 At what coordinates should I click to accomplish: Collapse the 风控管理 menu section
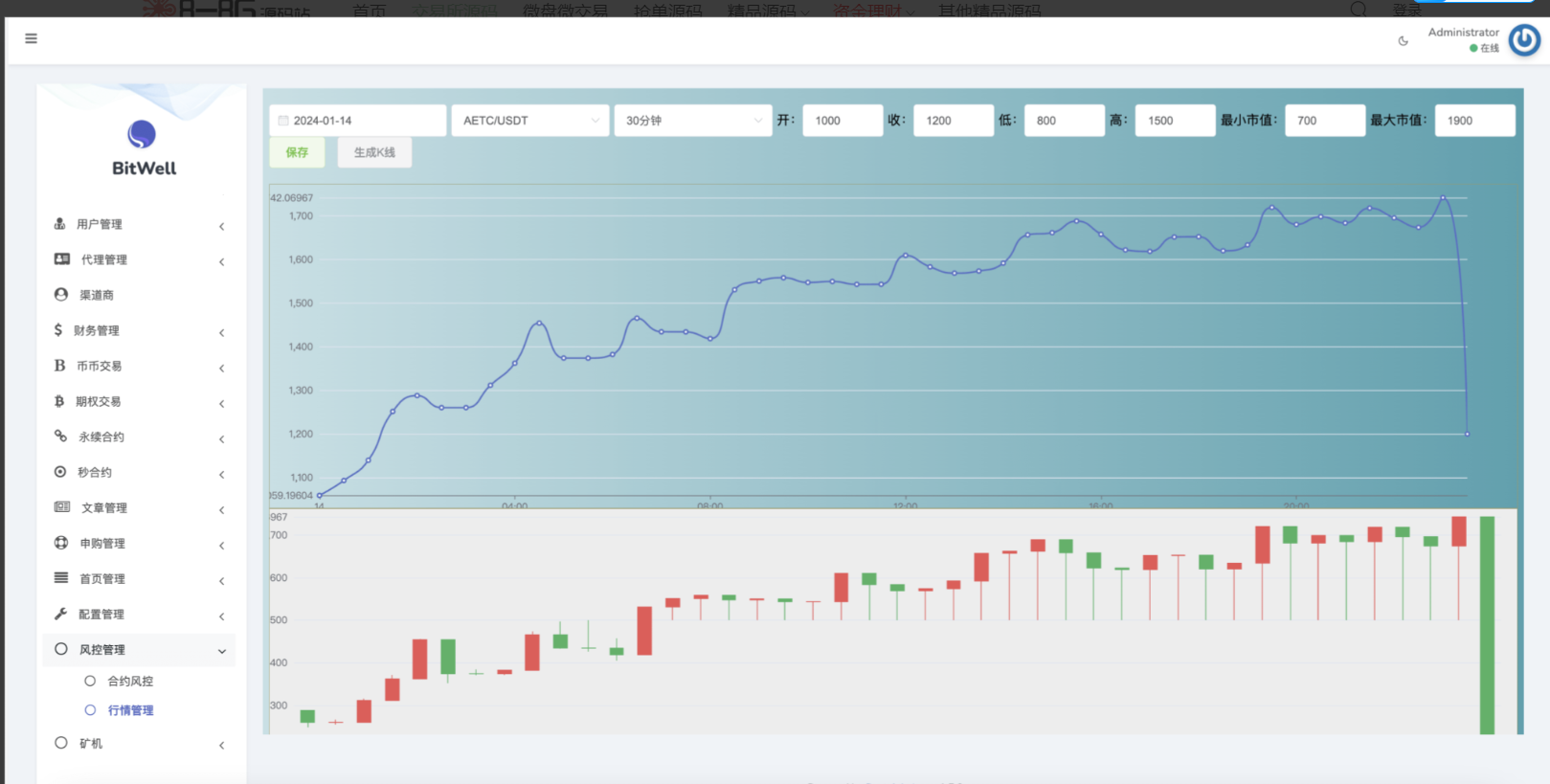(x=221, y=651)
